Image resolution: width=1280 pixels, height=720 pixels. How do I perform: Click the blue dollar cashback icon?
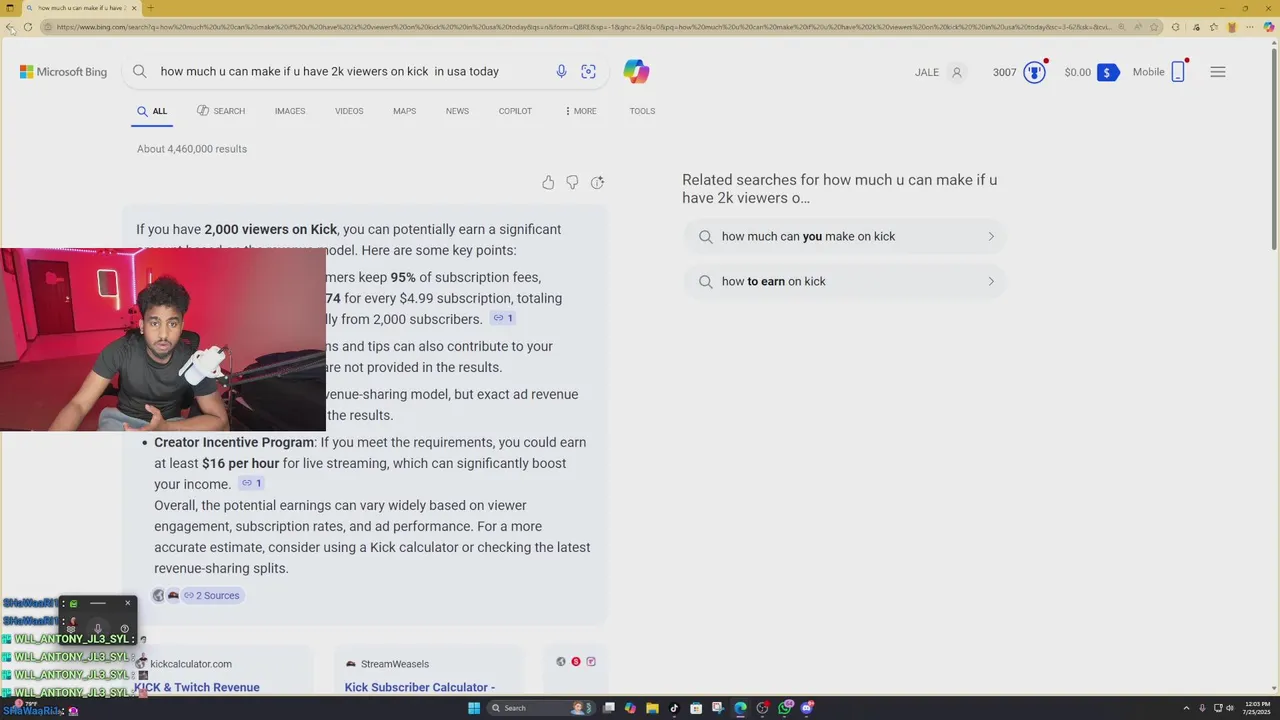(x=1107, y=72)
